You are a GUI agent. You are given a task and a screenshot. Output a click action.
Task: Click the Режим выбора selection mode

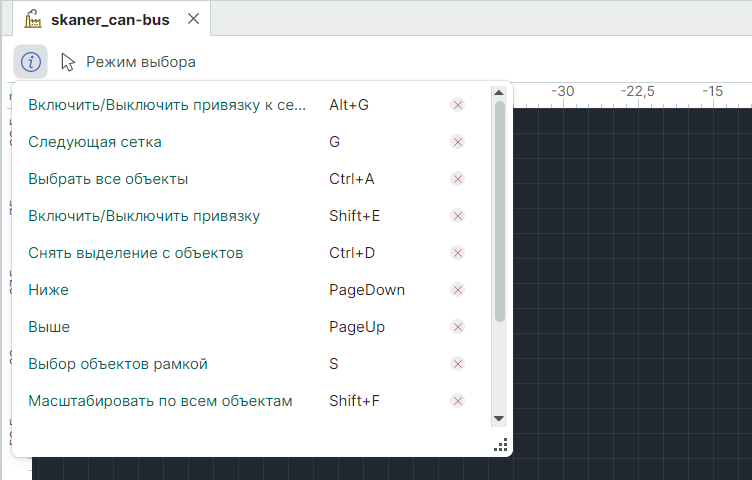tap(127, 62)
